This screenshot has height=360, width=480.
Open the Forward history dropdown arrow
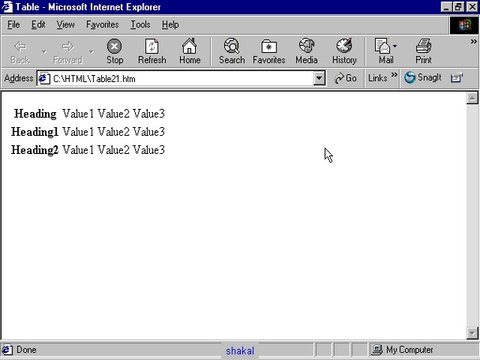91,52
